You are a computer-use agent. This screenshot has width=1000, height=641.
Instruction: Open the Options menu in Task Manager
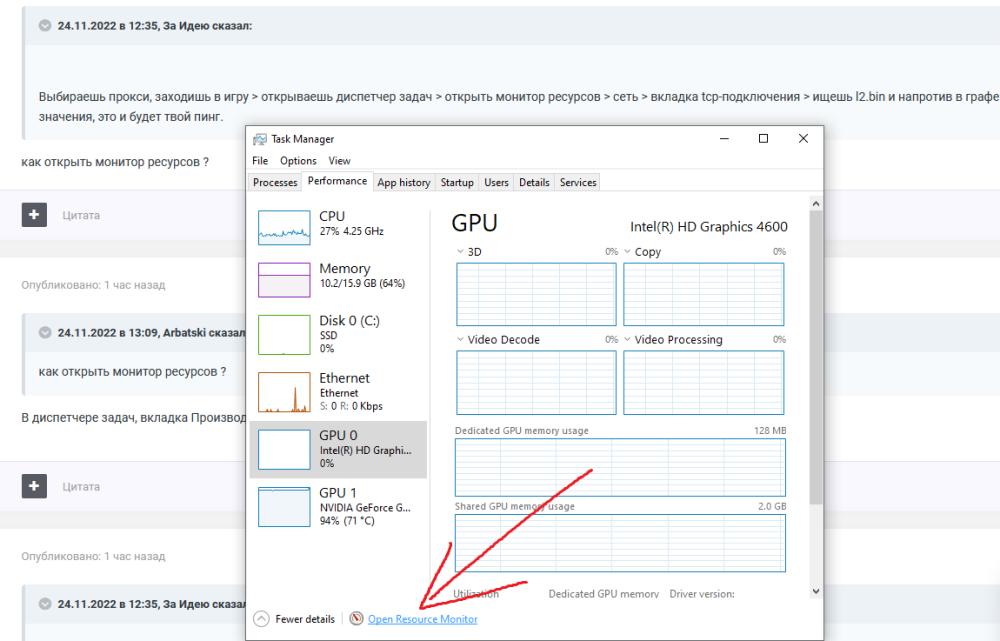298,160
